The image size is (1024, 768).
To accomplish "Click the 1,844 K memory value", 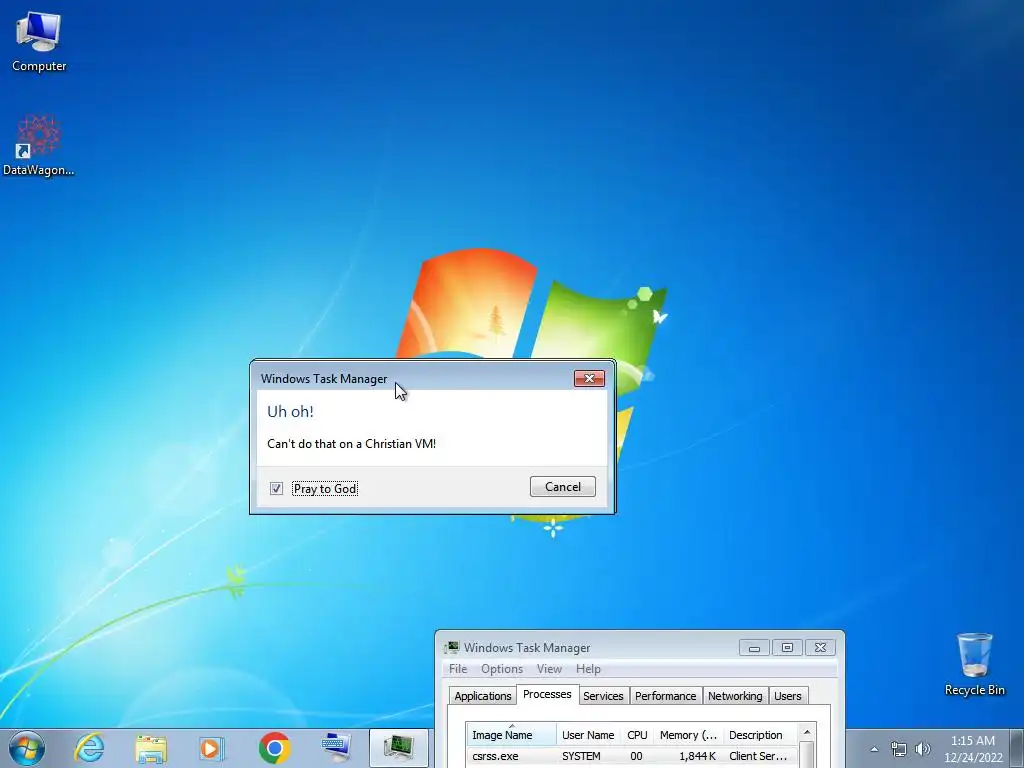I will click(697, 756).
